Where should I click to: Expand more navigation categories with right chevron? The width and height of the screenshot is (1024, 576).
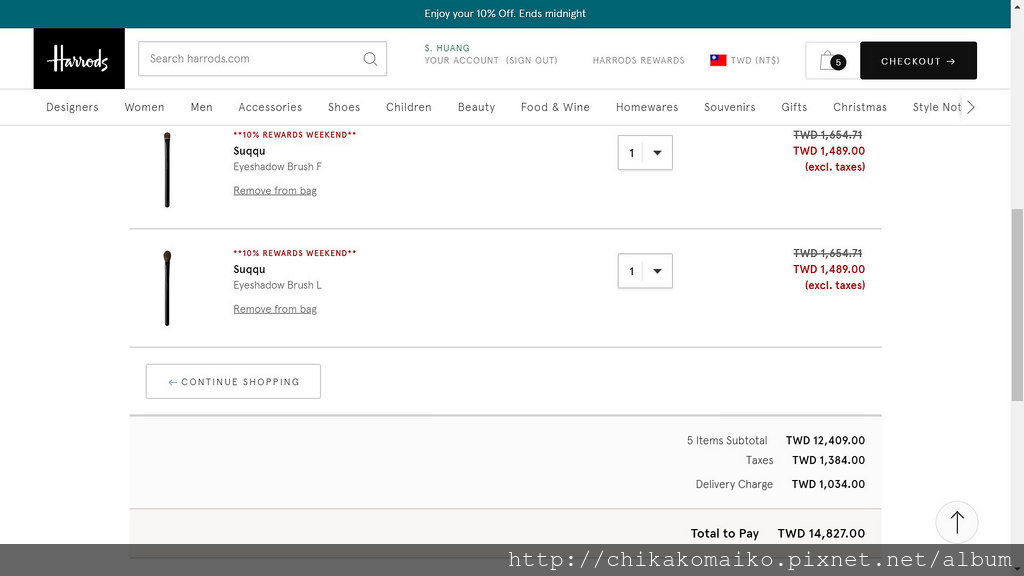970,107
